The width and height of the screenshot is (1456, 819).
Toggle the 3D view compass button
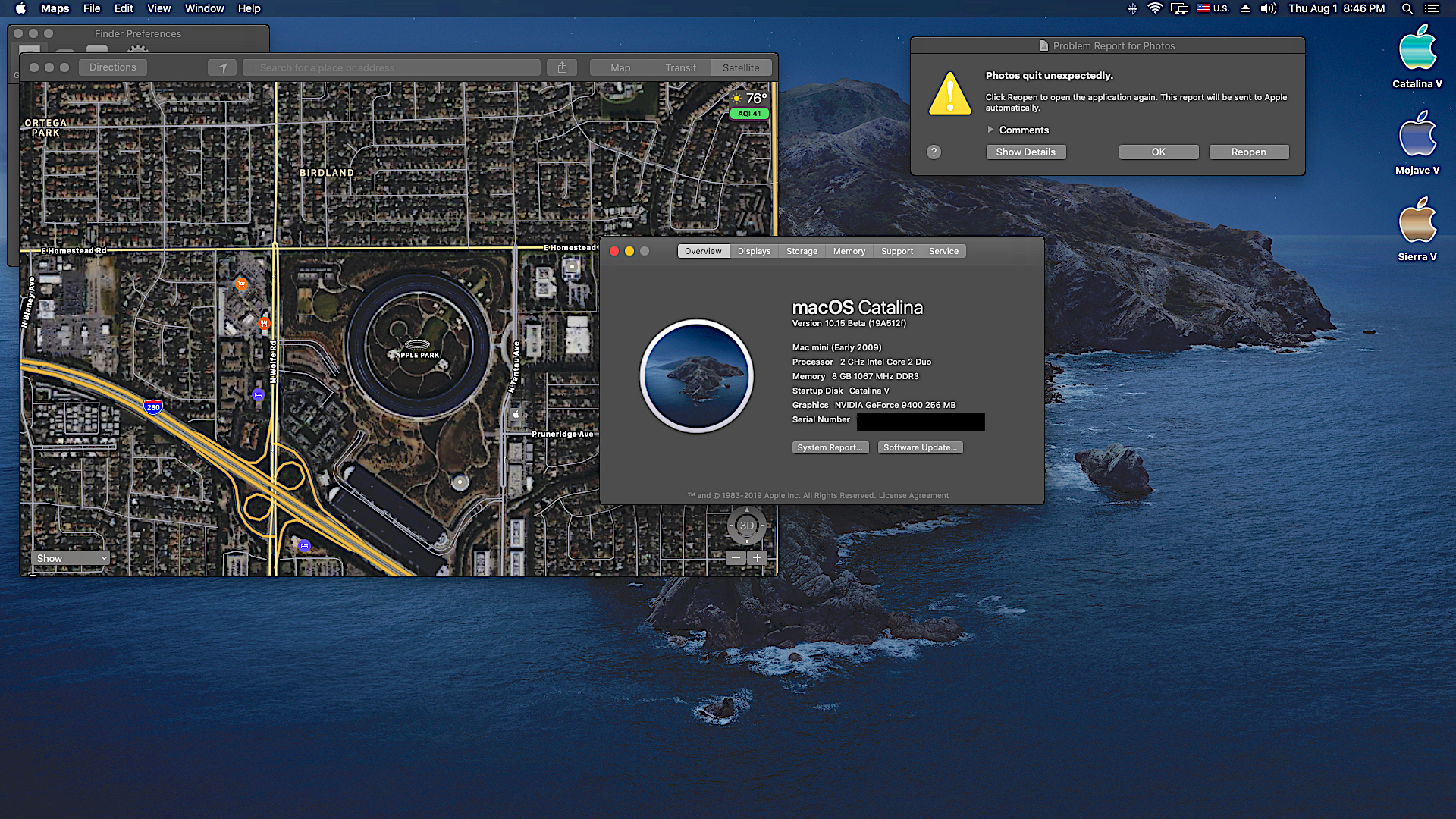click(747, 526)
